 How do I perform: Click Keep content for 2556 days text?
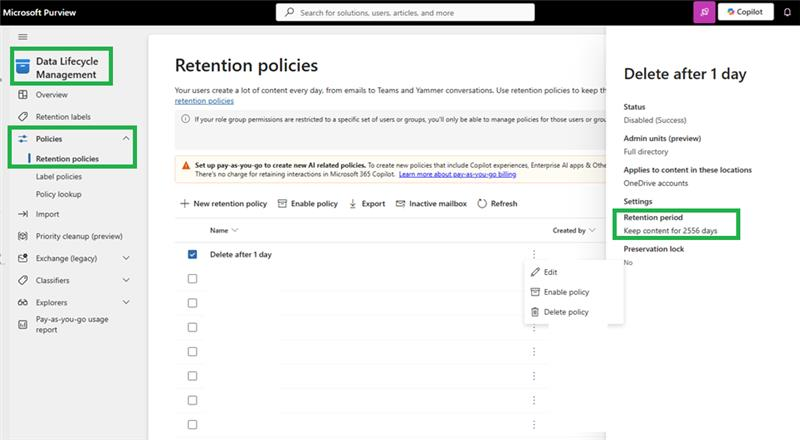tap(670, 231)
